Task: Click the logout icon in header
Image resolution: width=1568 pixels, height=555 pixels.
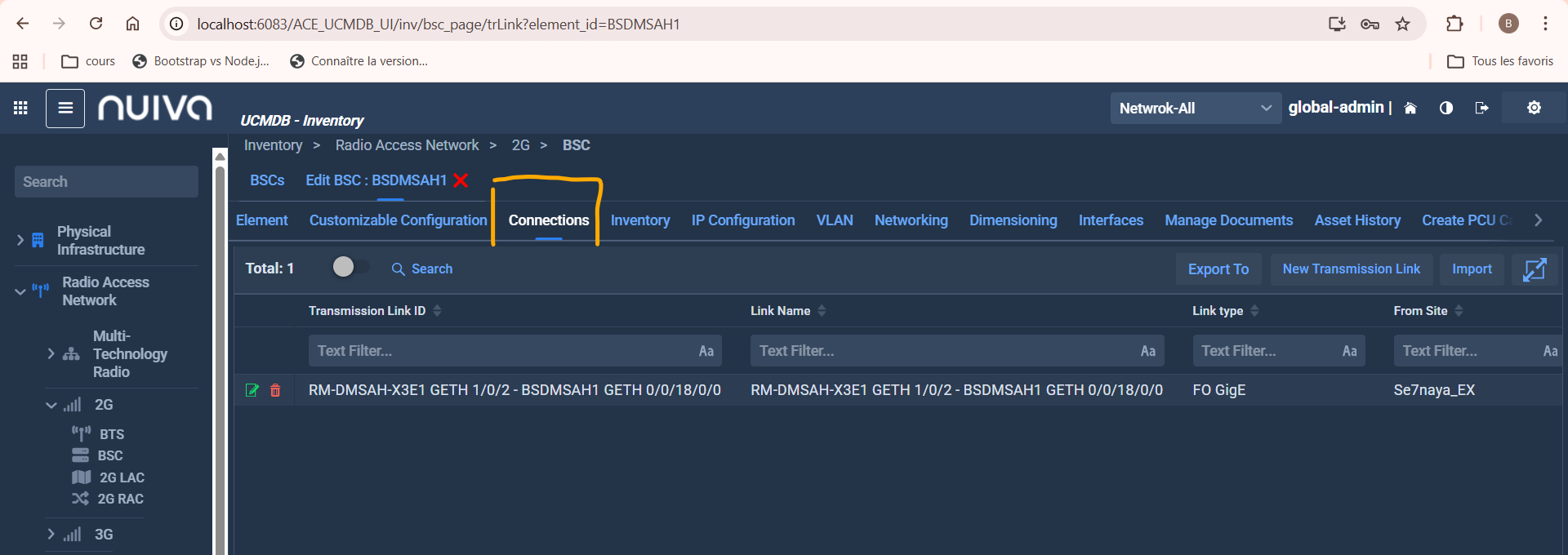Action: pyautogui.click(x=1481, y=108)
